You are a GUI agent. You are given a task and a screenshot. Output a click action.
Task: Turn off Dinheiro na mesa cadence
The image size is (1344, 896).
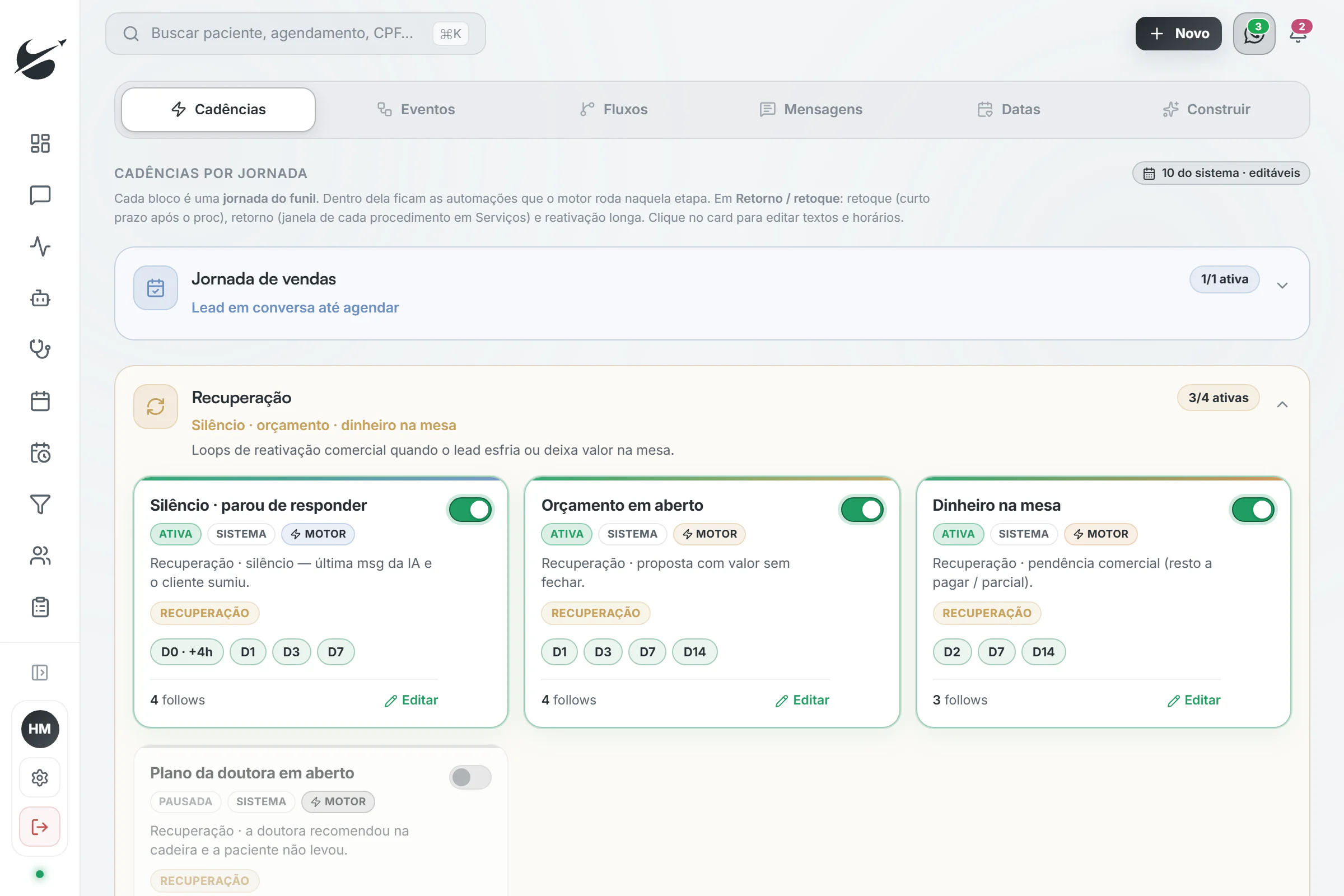(1253, 509)
